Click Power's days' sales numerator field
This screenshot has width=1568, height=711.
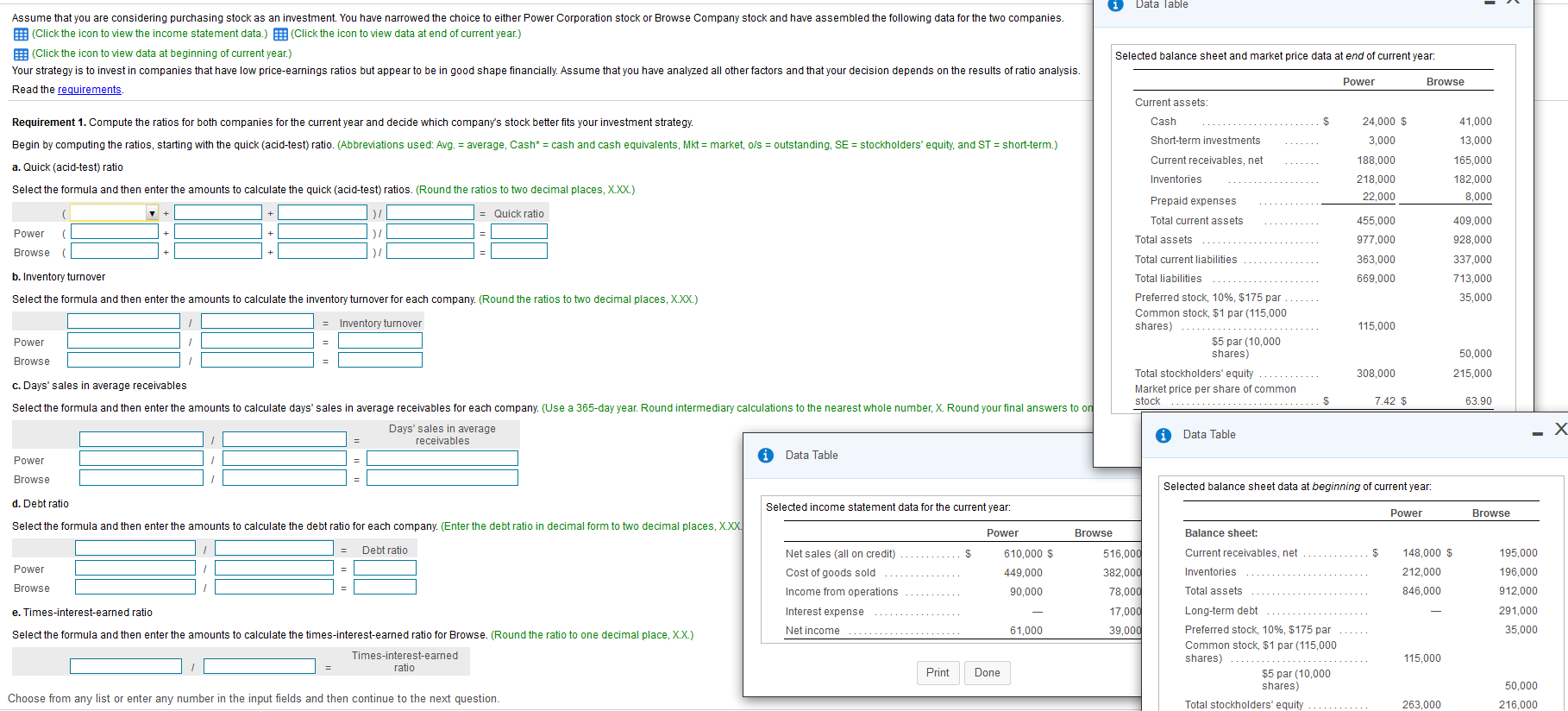pyautogui.click(x=141, y=458)
